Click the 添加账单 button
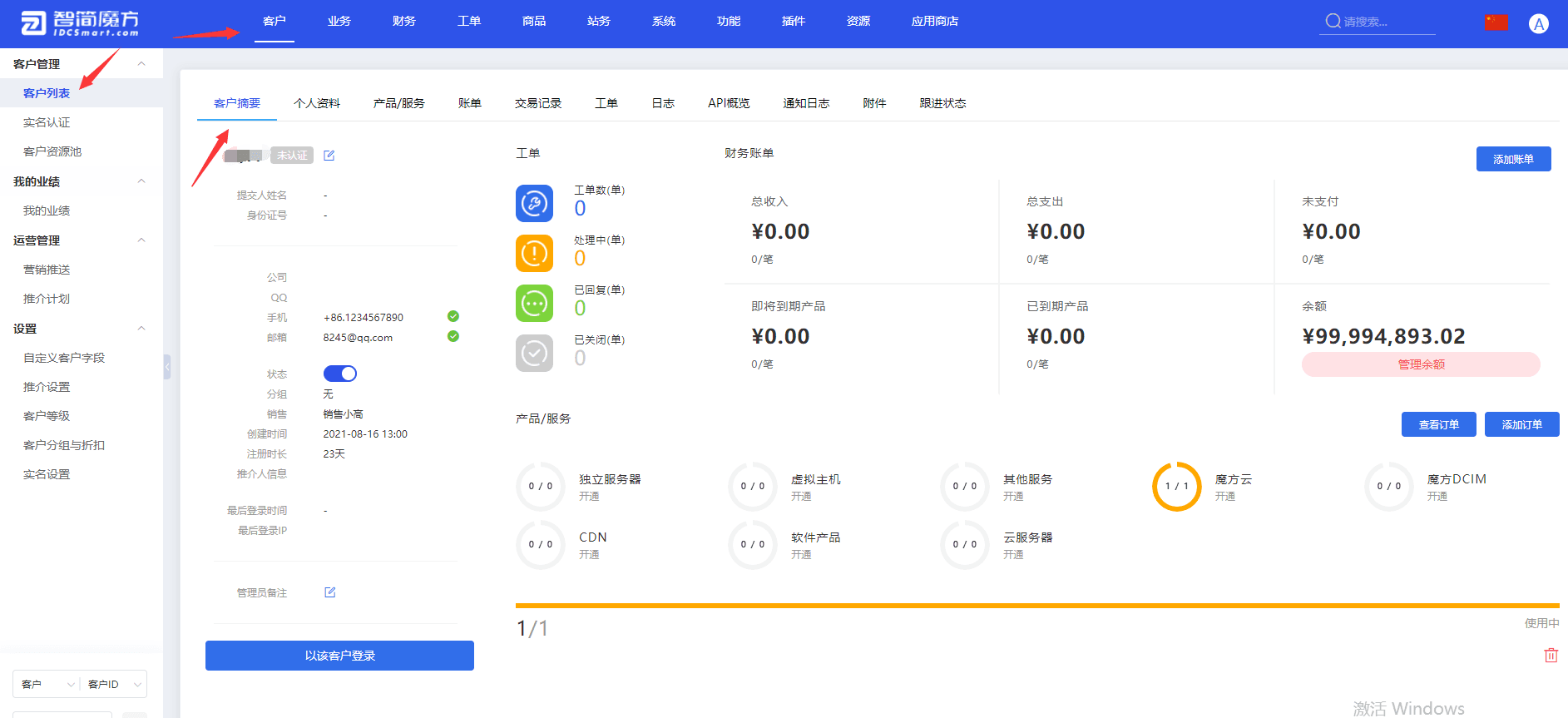The image size is (1568, 718). pos(1513,159)
